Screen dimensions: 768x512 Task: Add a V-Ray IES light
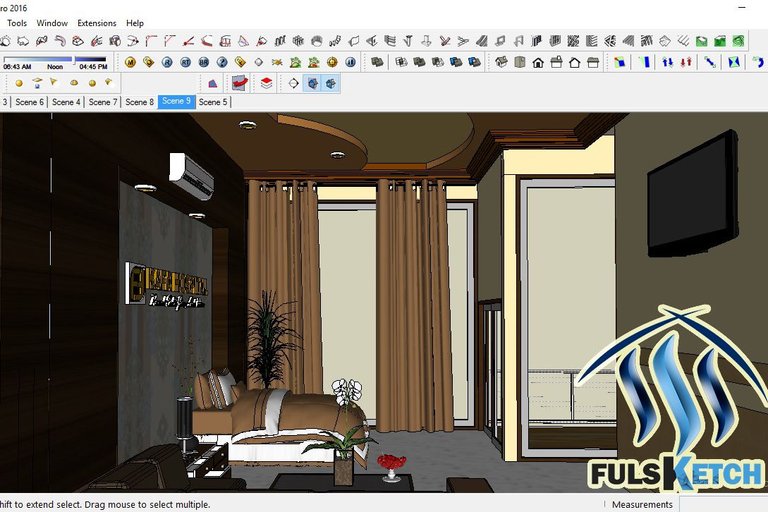(x=109, y=82)
